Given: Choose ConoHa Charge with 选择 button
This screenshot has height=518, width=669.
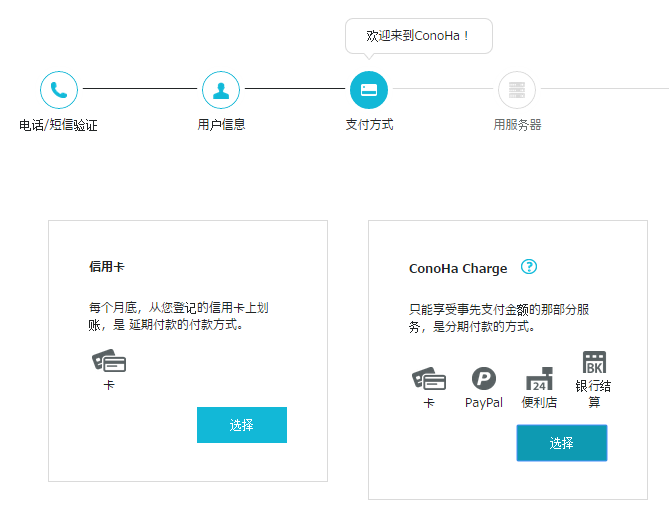Looking at the screenshot, I should [x=562, y=443].
